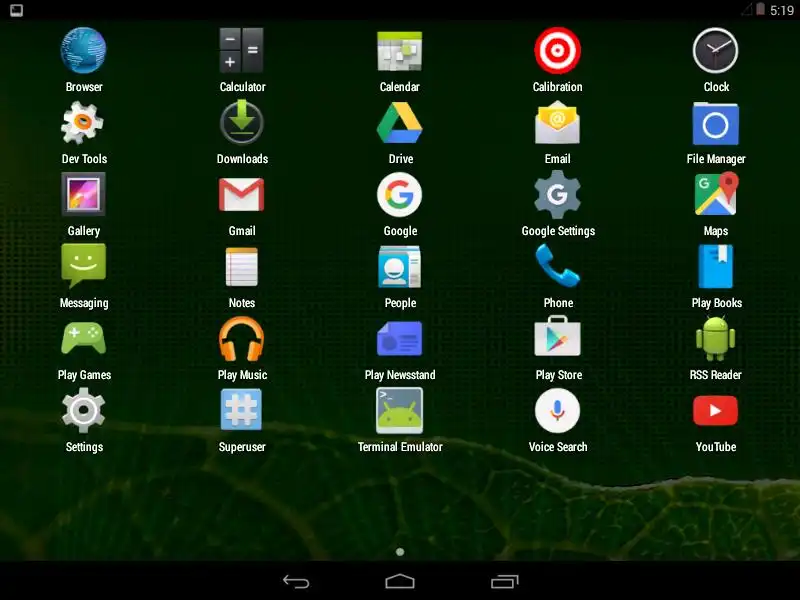Launch the People contacts app

click(x=399, y=267)
